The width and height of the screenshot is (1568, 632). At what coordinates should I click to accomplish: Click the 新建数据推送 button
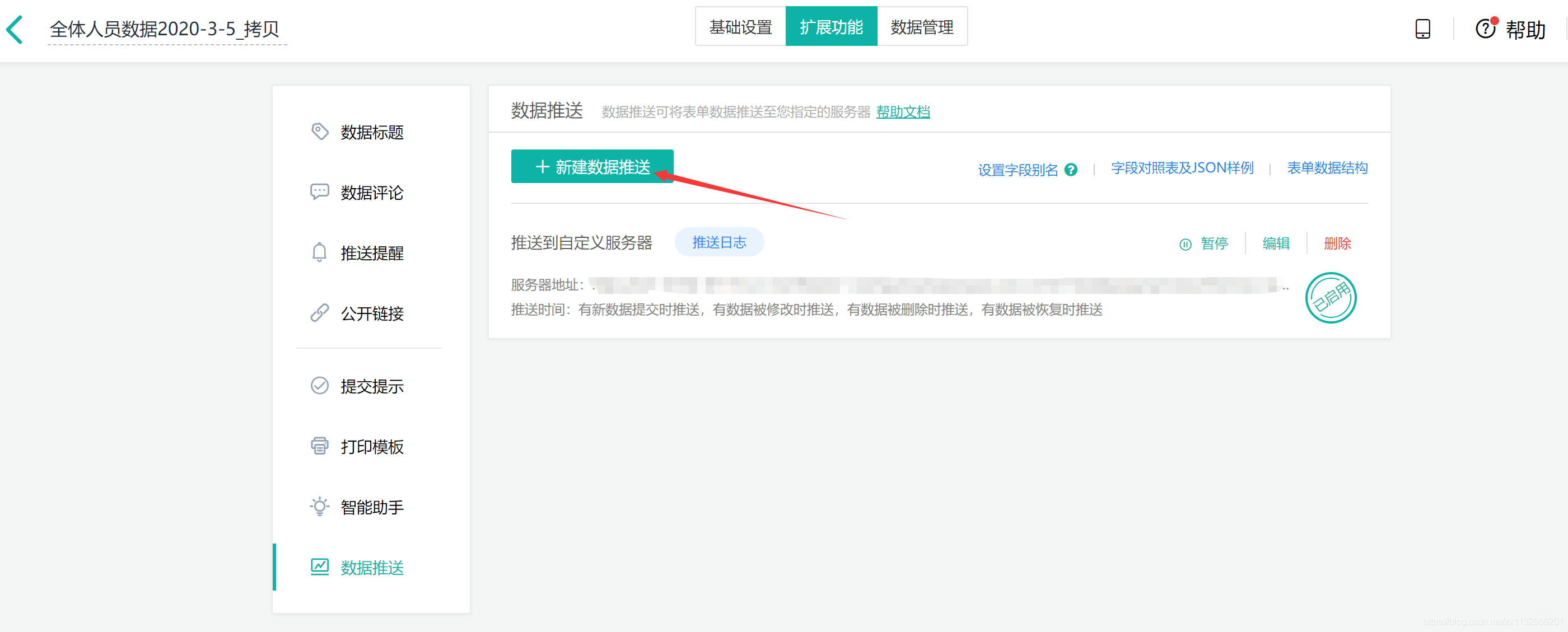[x=592, y=166]
